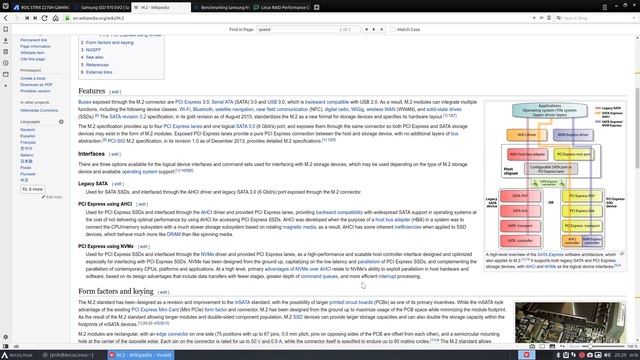
Task: Open the closed tabs trash icon
Action: [605, 7]
